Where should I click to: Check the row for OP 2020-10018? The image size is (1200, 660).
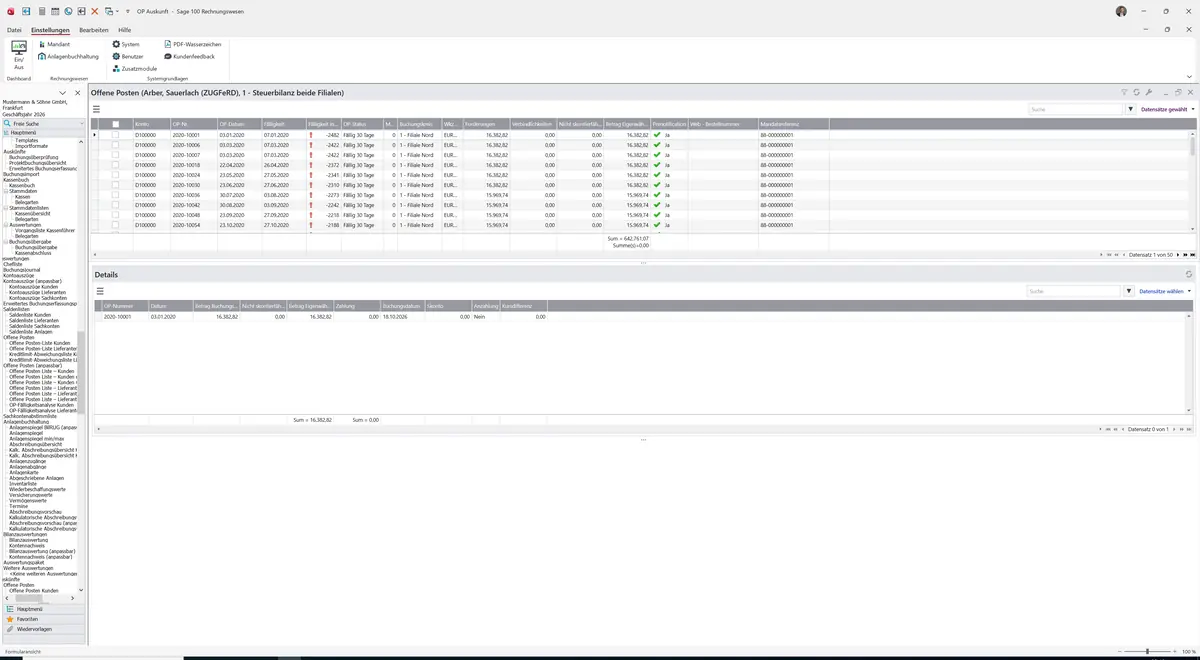coord(115,165)
